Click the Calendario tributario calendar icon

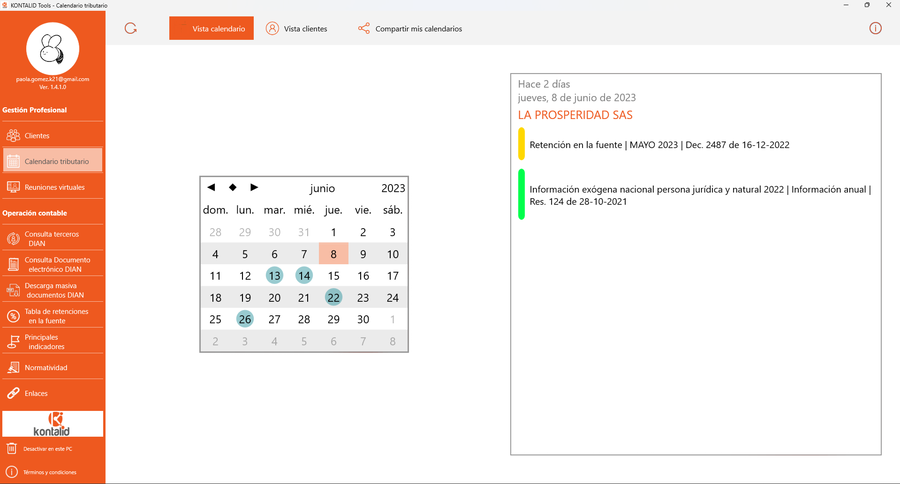click(13, 161)
